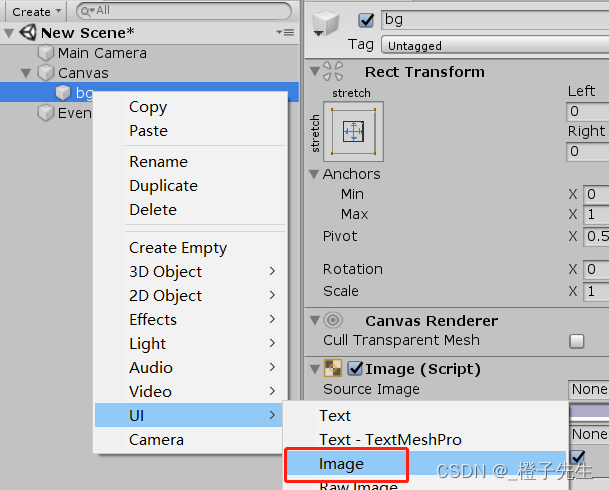
Task: Expand the Effects submenu
Action: [x=188, y=320]
